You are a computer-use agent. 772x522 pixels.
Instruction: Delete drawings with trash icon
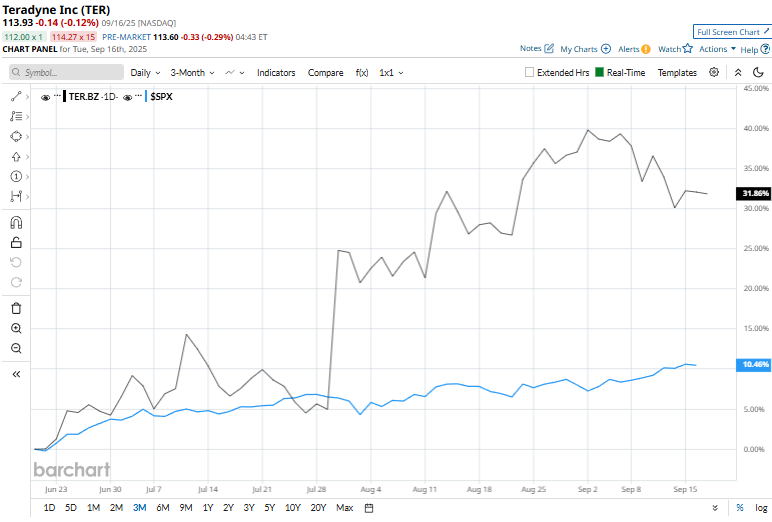16,308
